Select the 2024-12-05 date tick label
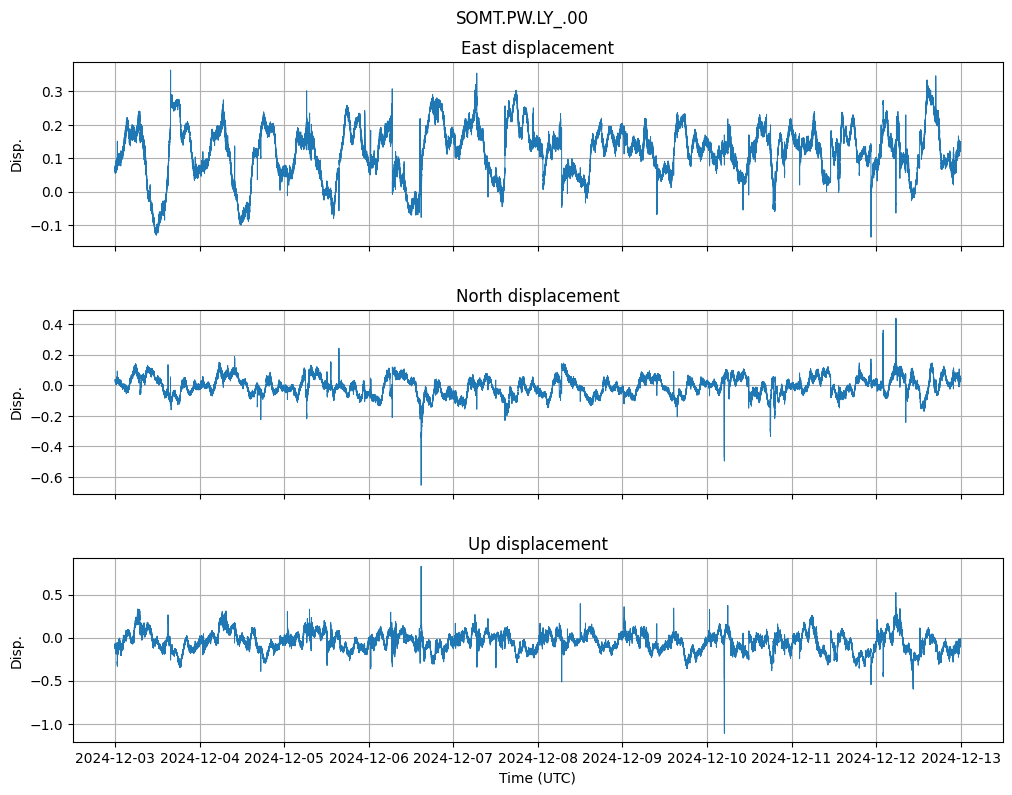 coord(285,758)
